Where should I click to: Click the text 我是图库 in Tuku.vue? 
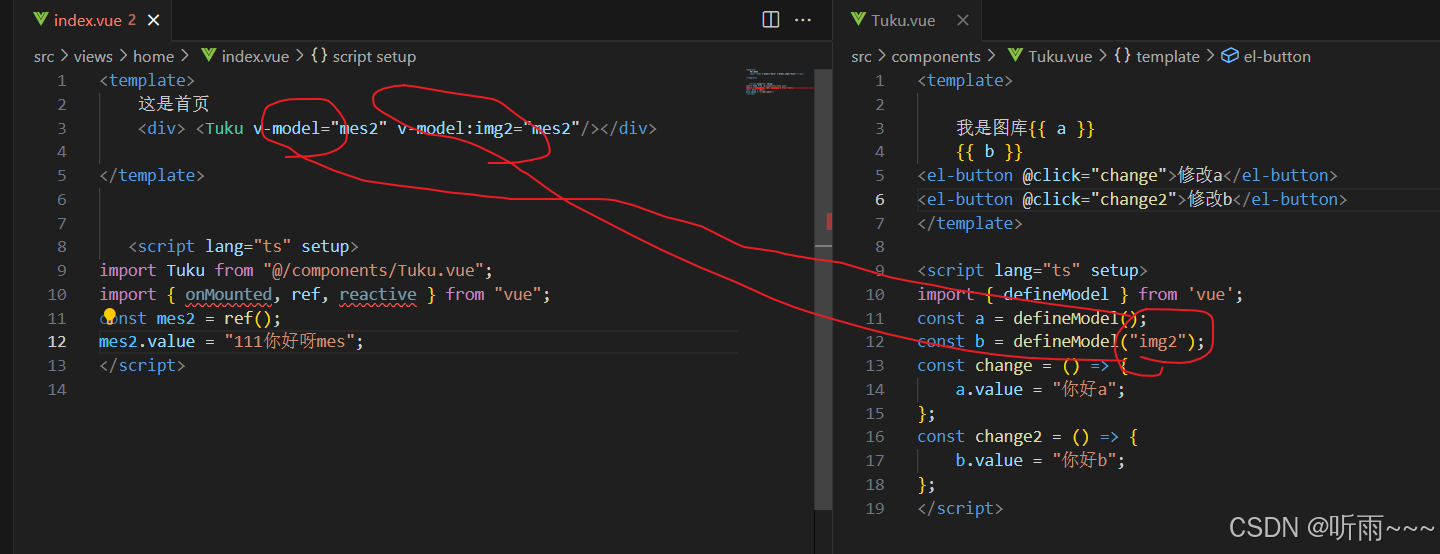click(x=992, y=128)
